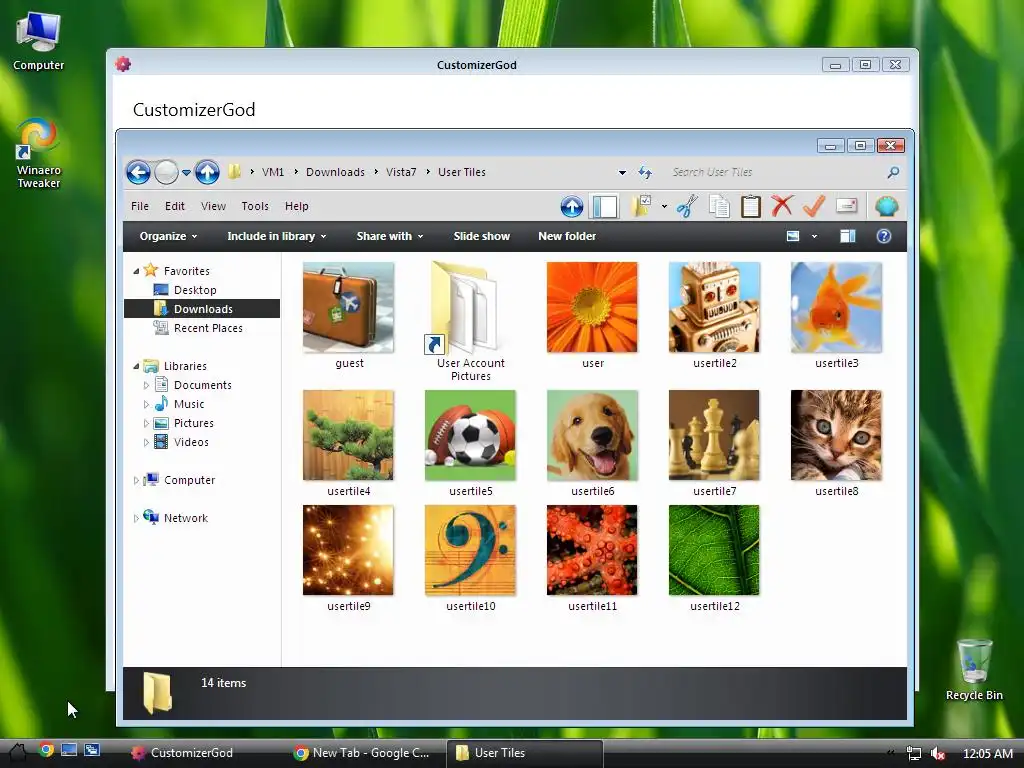Select the Videos library

[x=191, y=442]
